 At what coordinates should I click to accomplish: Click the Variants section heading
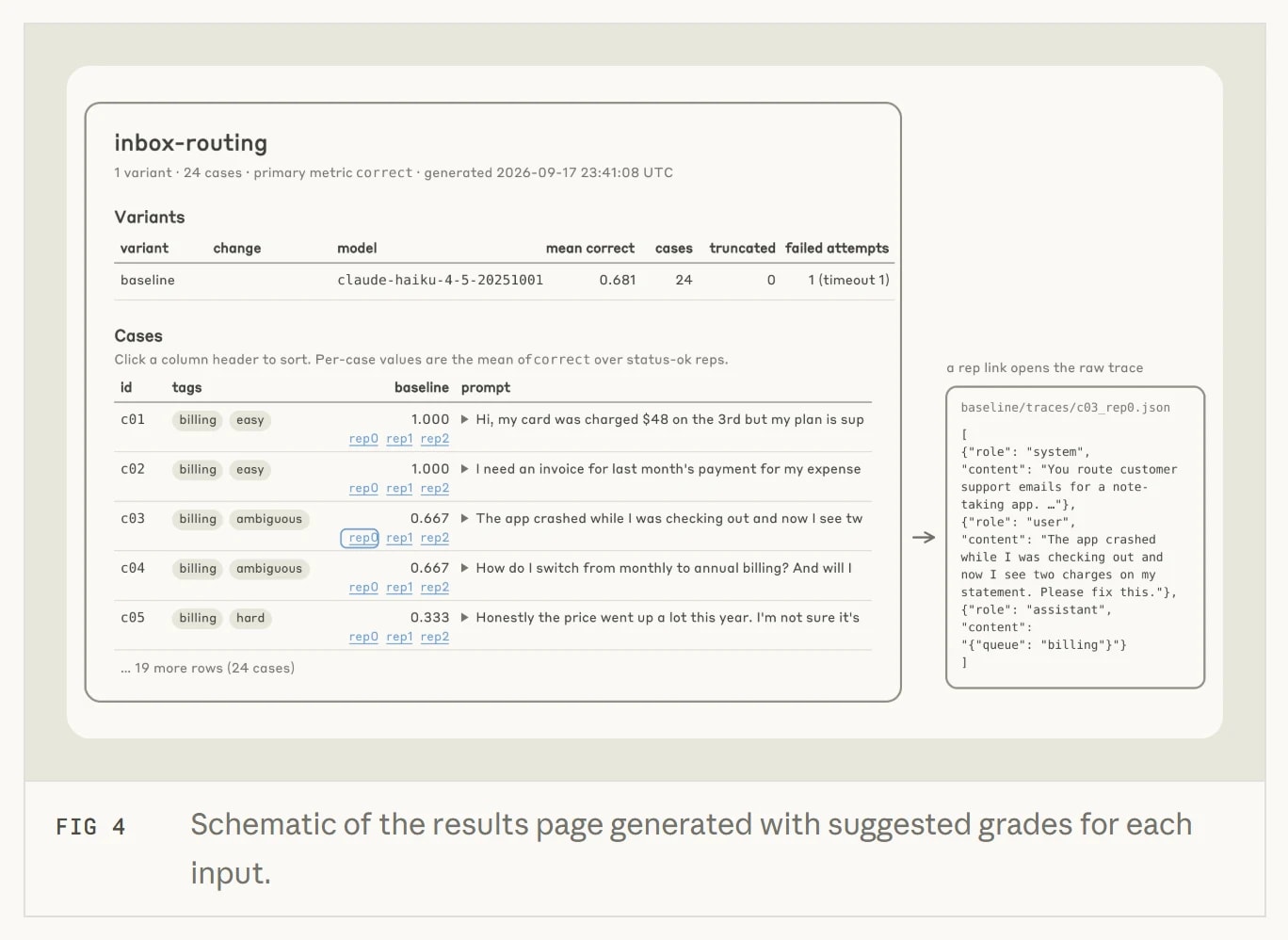click(150, 218)
